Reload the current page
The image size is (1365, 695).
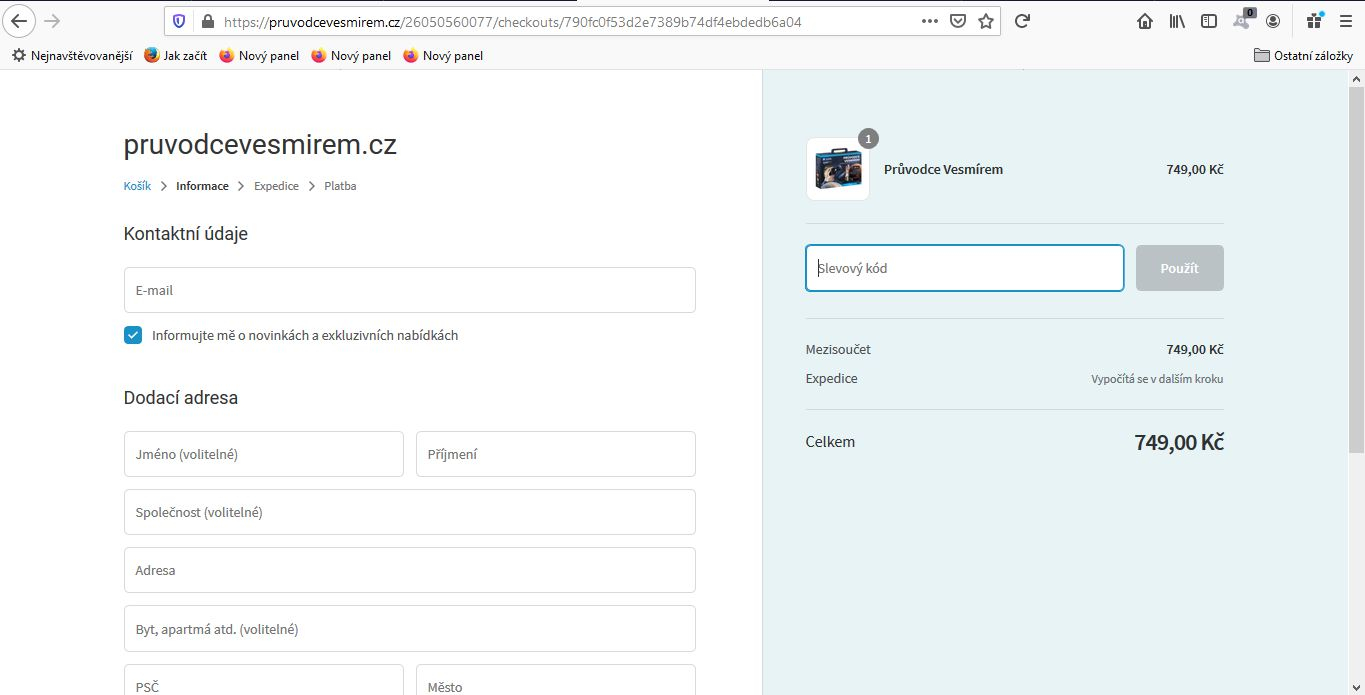pyautogui.click(x=1022, y=21)
